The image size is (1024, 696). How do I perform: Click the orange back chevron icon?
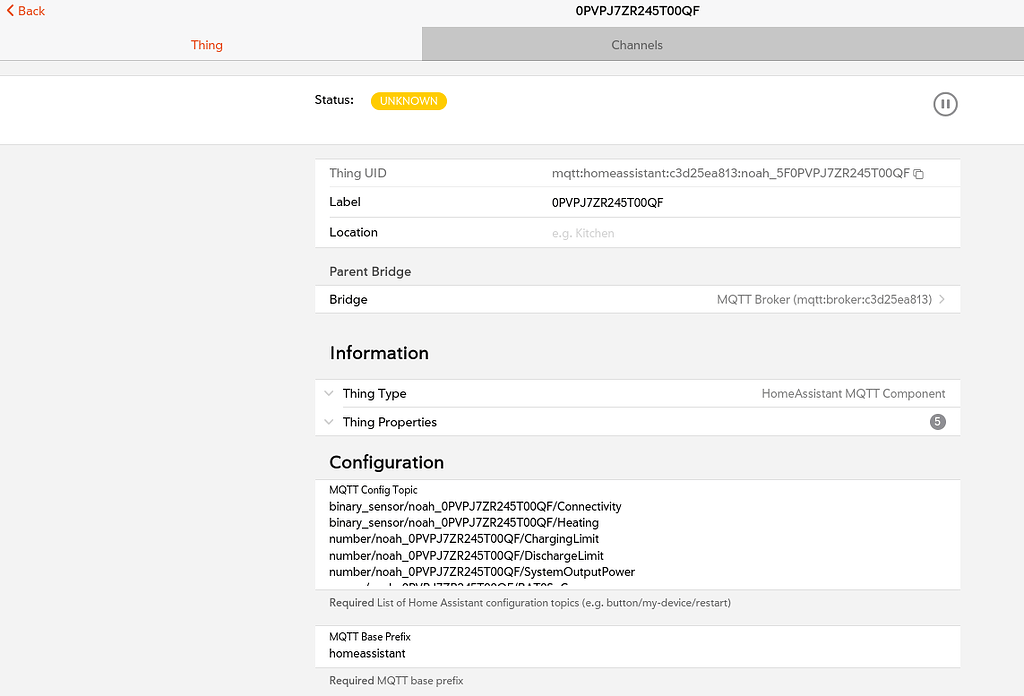tap(9, 11)
